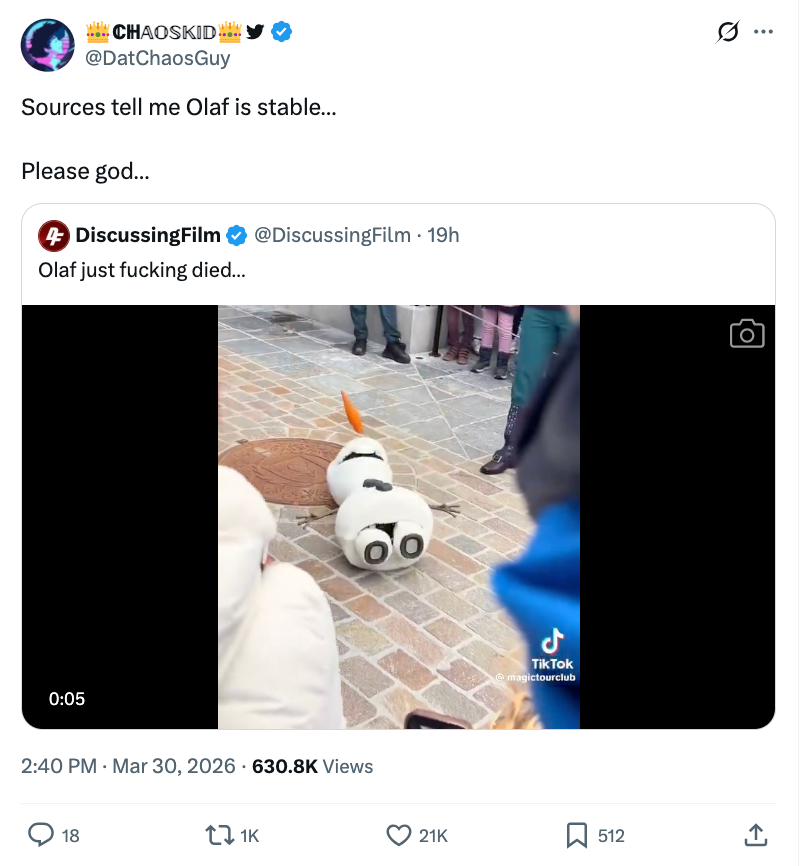View the 630.8K Views analytics
800x866 pixels.
tap(312, 766)
